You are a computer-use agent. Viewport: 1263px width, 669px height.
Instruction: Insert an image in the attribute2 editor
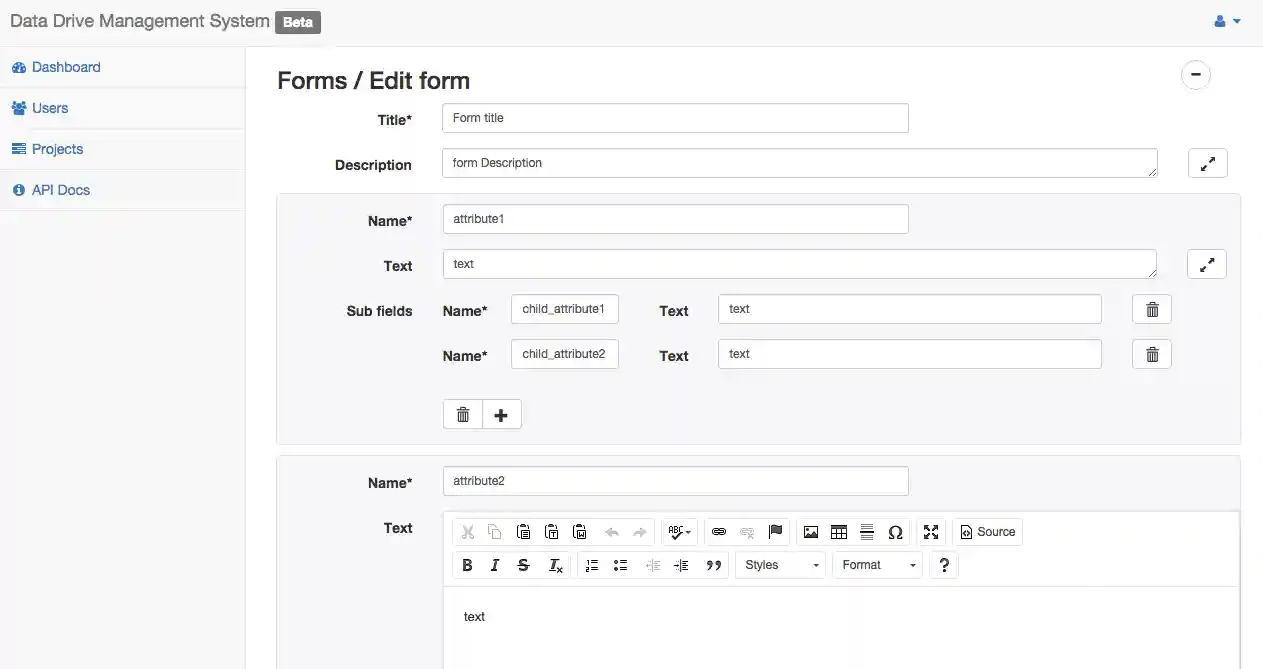point(810,531)
